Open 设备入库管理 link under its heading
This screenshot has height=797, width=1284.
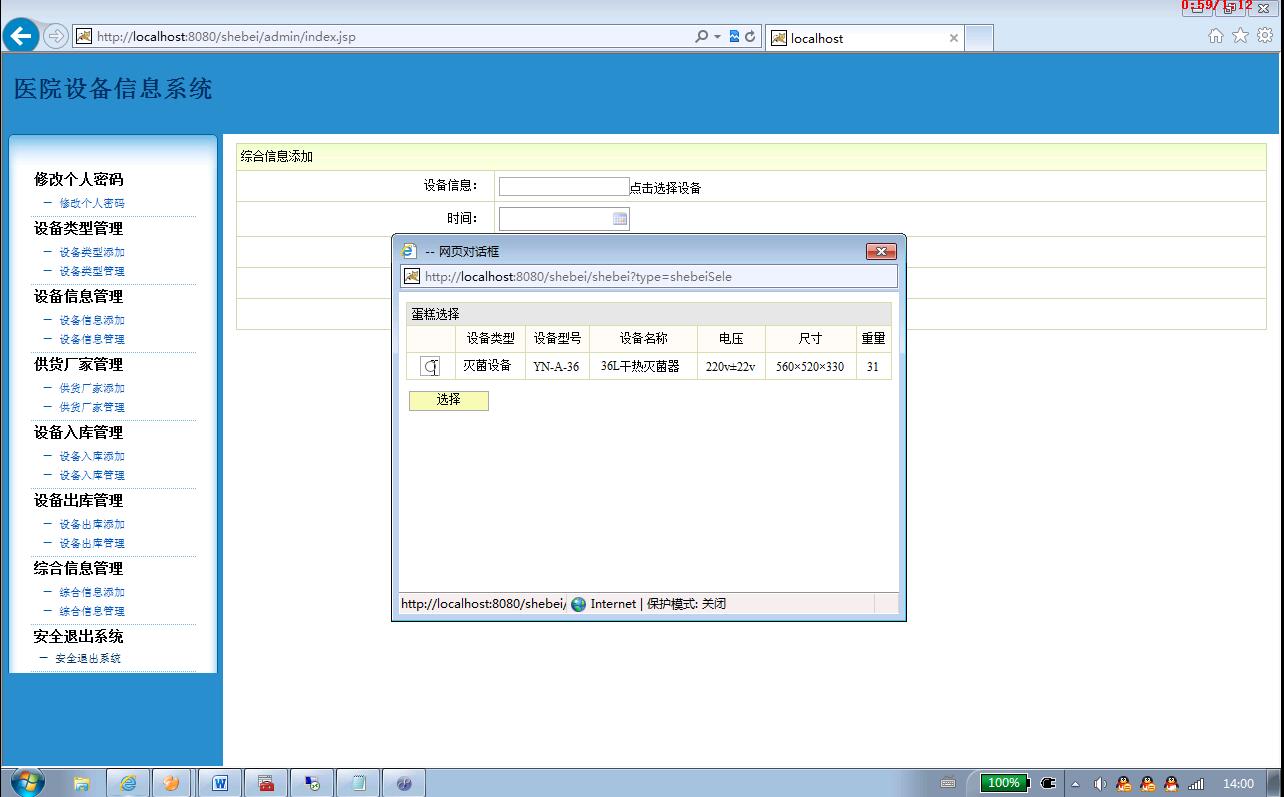coord(92,475)
